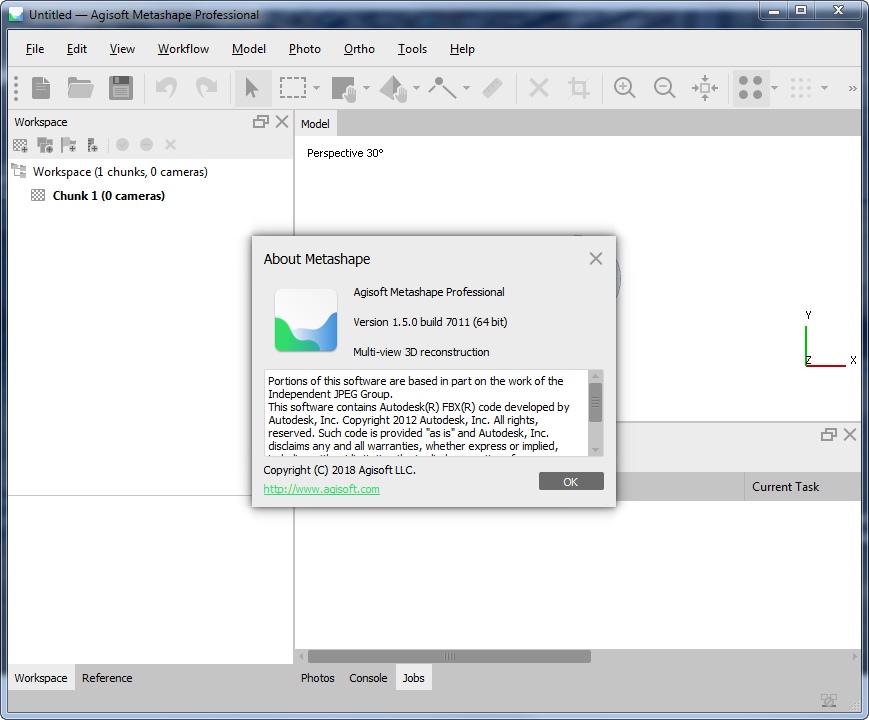Click the Remove Items x icon in Workspace
This screenshot has width=869, height=720.
(x=170, y=145)
